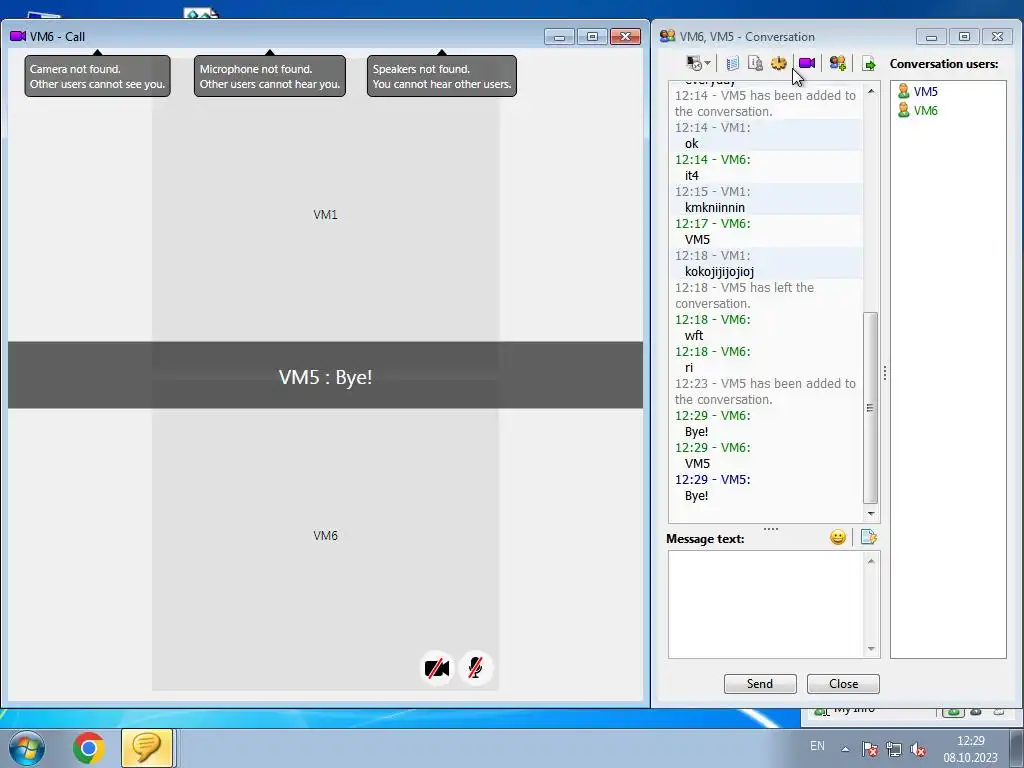Open the connection status dropdown in conversation toolbar

tap(698, 63)
